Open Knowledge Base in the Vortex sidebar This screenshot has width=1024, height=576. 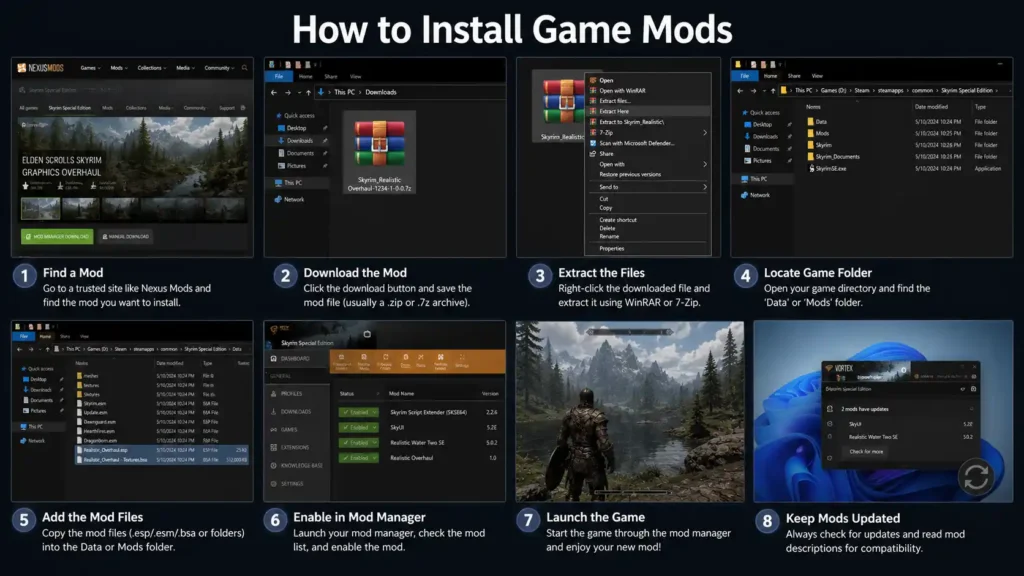point(296,466)
